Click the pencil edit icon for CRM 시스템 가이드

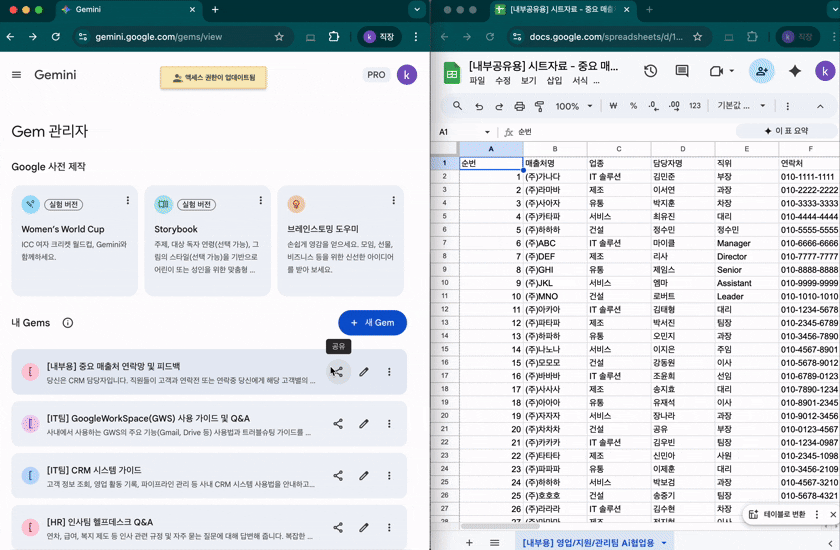(364, 476)
